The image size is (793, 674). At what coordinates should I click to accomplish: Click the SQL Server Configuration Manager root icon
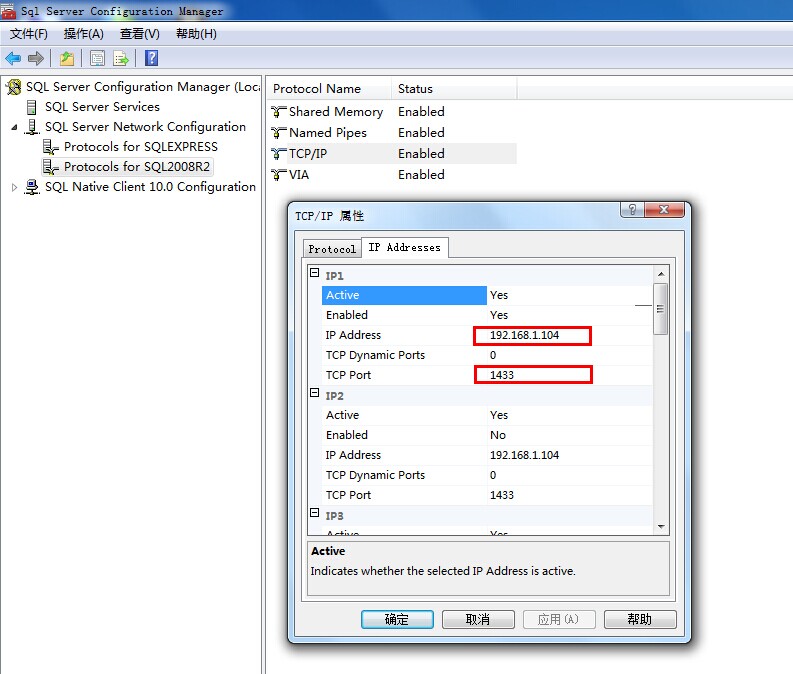pos(14,87)
